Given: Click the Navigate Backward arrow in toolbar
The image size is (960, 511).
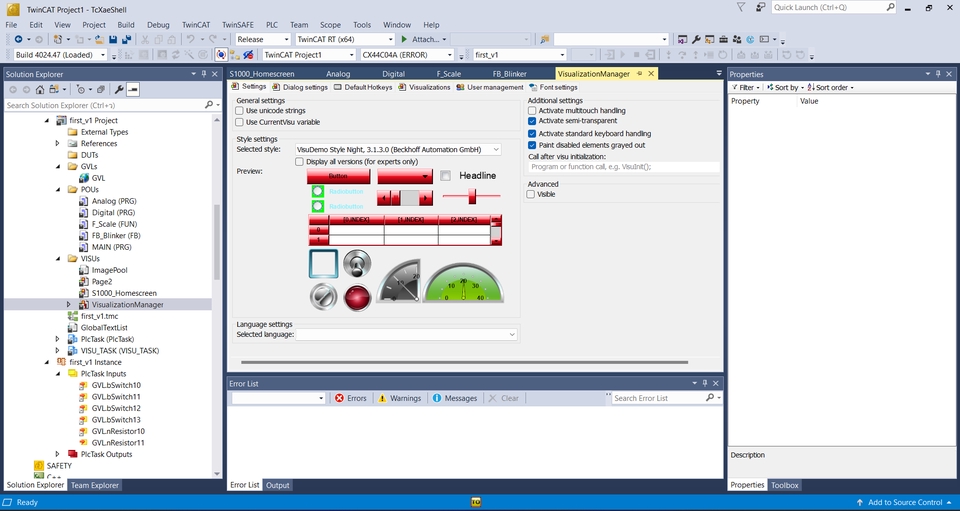Looking at the screenshot, I should [x=18, y=39].
